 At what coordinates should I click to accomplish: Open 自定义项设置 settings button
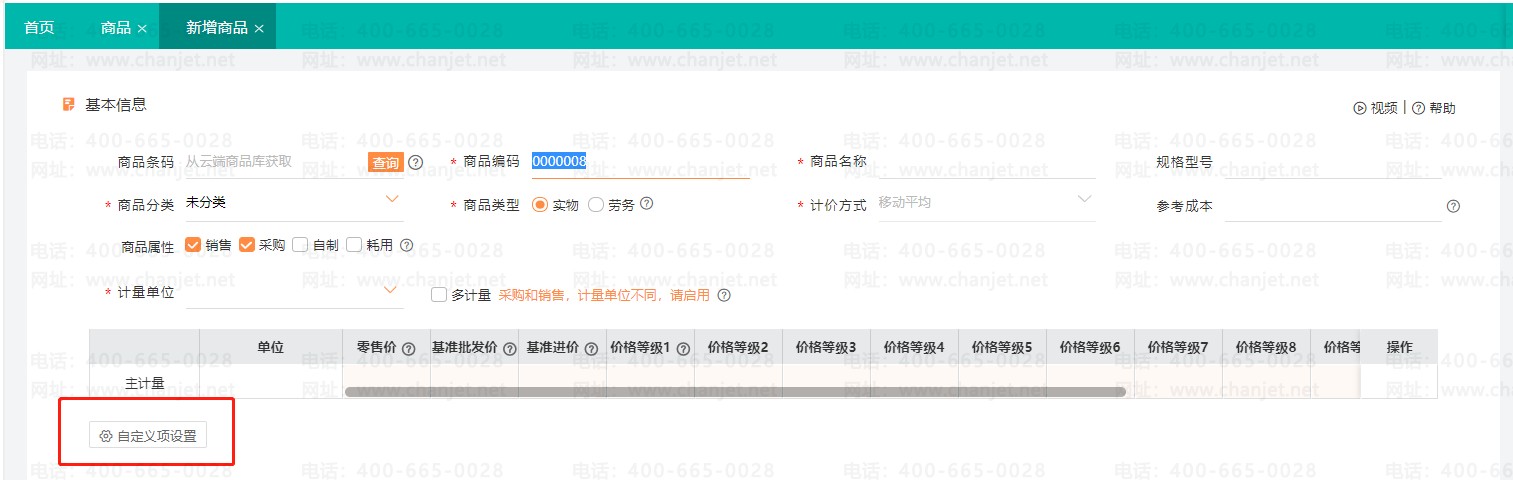[x=148, y=436]
